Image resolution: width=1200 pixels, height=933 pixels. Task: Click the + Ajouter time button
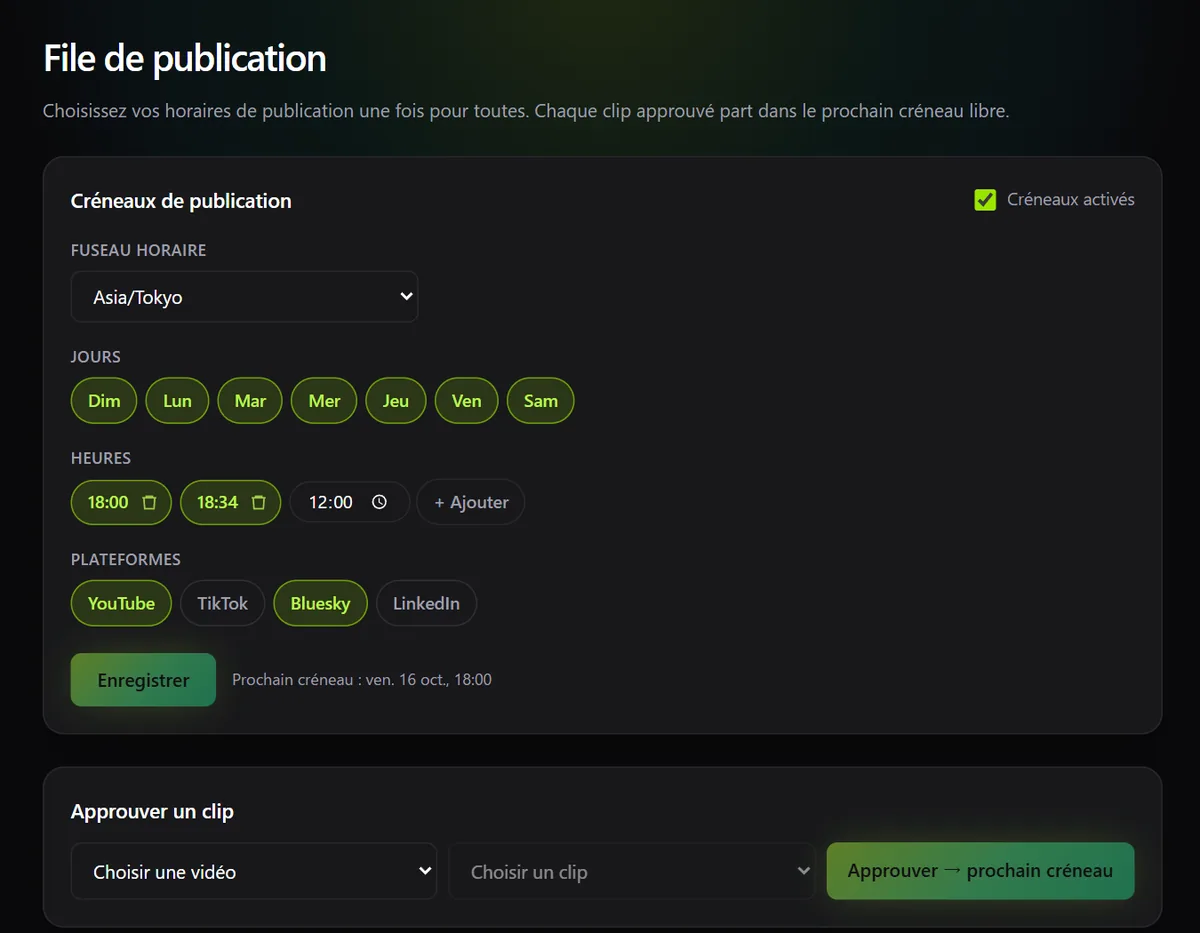tap(471, 502)
